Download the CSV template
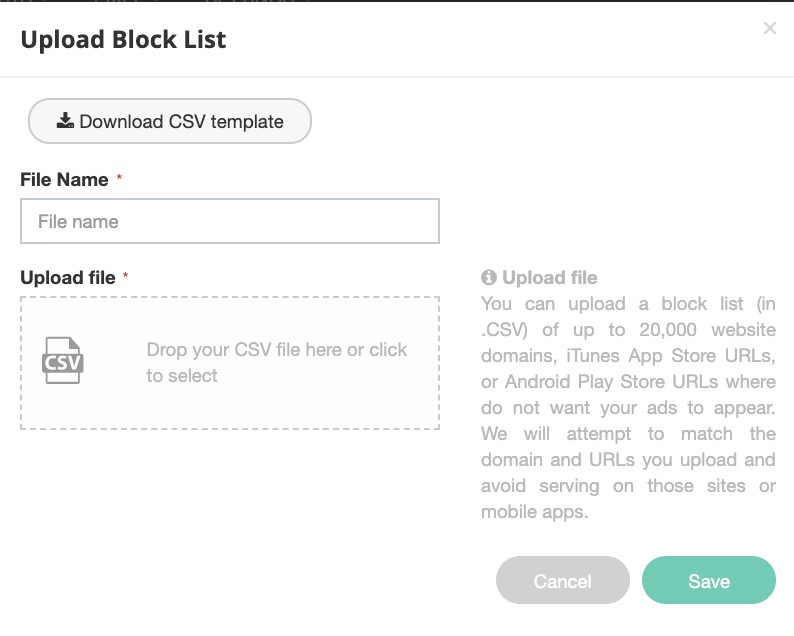This screenshot has height=636, width=794. 170,121
